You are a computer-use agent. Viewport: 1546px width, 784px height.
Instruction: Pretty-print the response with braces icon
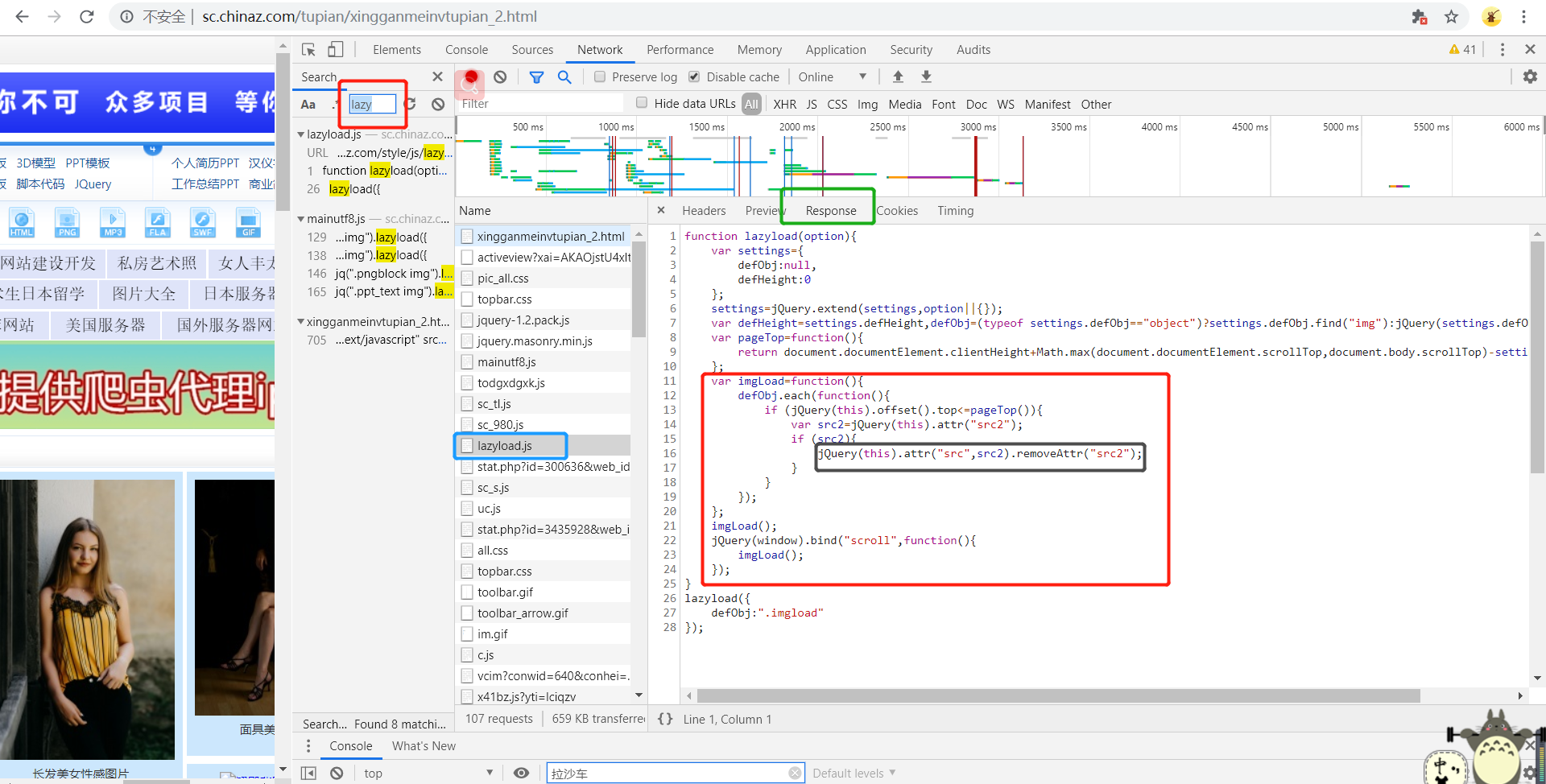665,719
